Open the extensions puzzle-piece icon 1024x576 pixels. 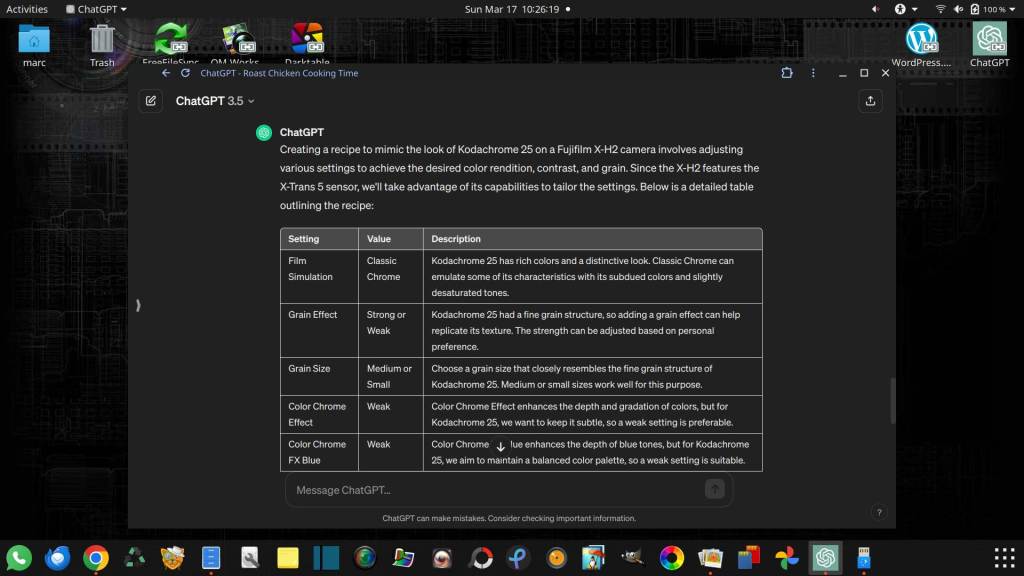(787, 73)
